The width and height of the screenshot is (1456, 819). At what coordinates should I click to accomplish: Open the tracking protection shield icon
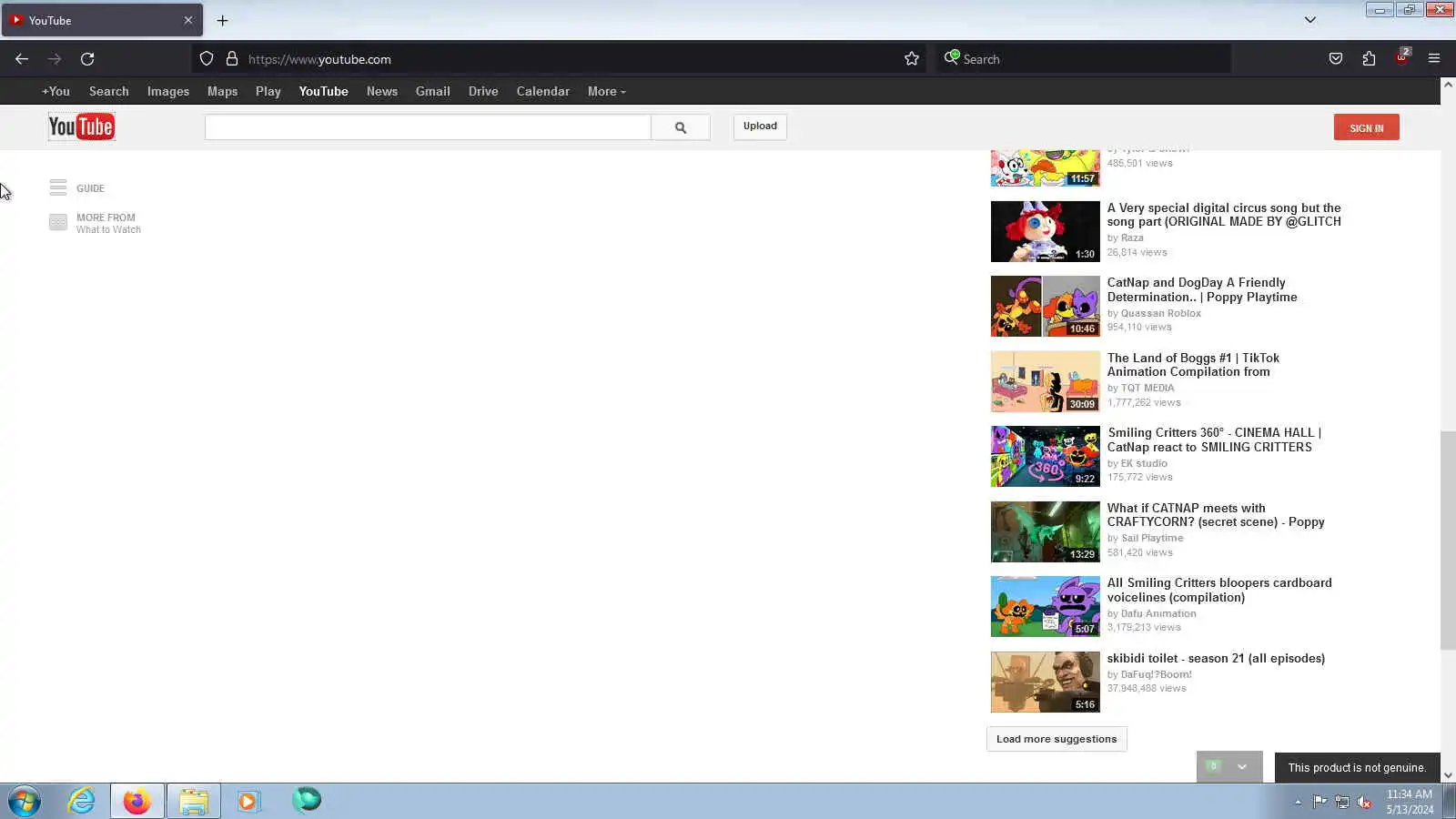(x=207, y=59)
